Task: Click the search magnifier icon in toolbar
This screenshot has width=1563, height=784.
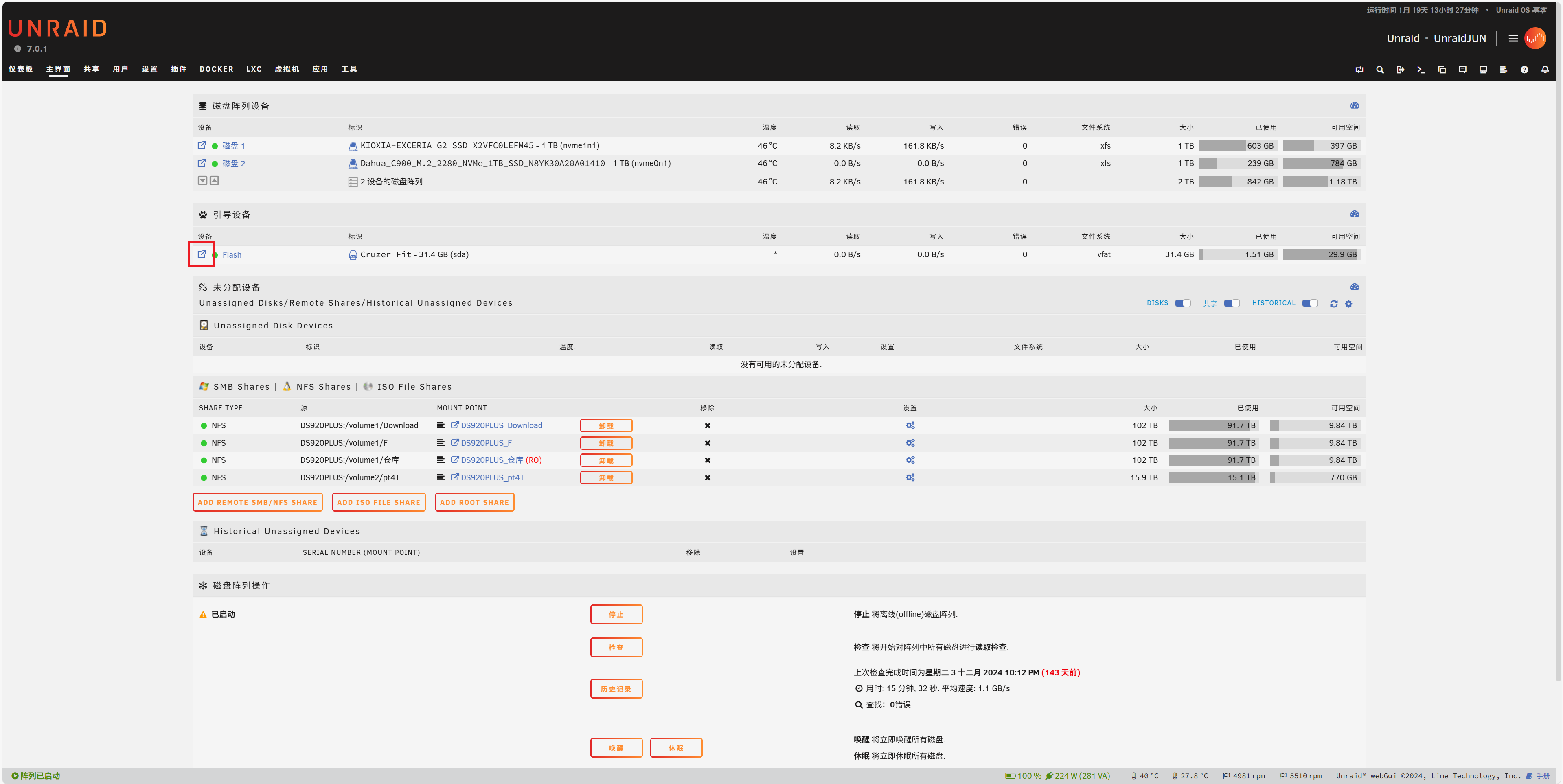Action: click(1380, 70)
